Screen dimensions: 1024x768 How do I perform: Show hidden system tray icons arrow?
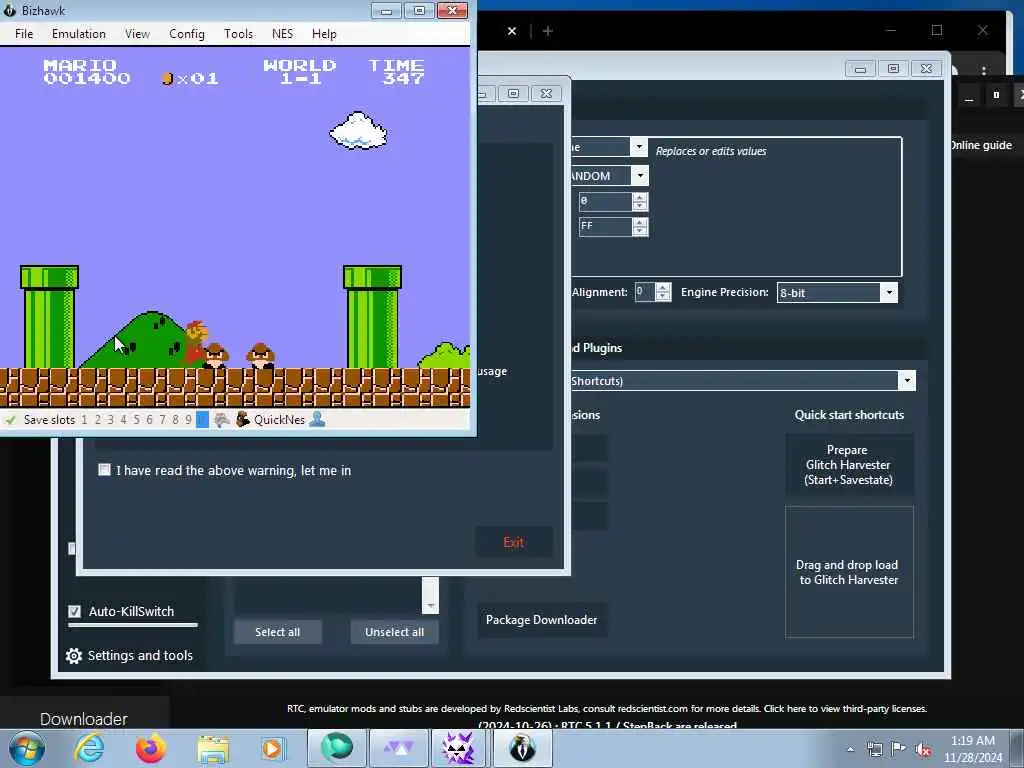pyautogui.click(x=850, y=749)
